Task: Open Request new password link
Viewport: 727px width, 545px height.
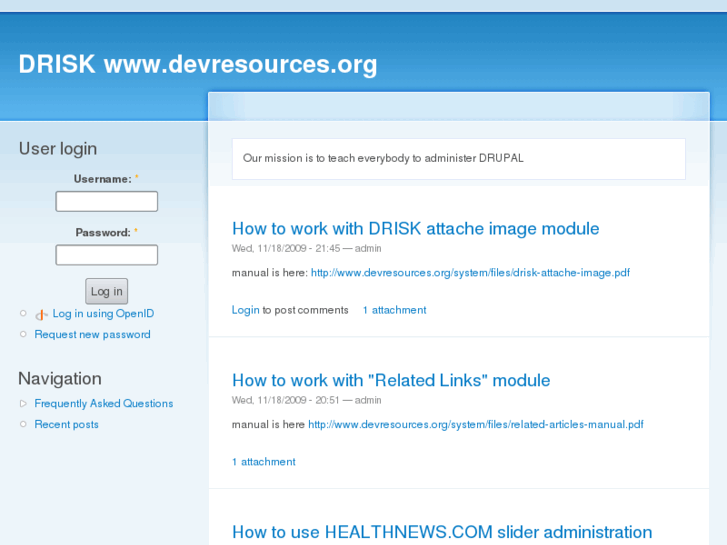Action: tap(92, 334)
